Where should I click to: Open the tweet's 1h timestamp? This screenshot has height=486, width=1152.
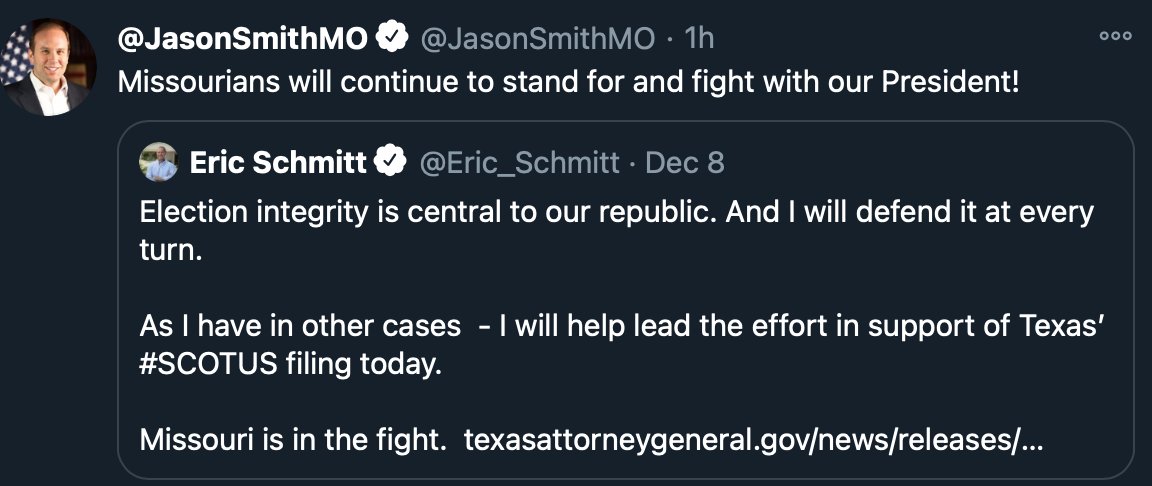click(x=699, y=38)
